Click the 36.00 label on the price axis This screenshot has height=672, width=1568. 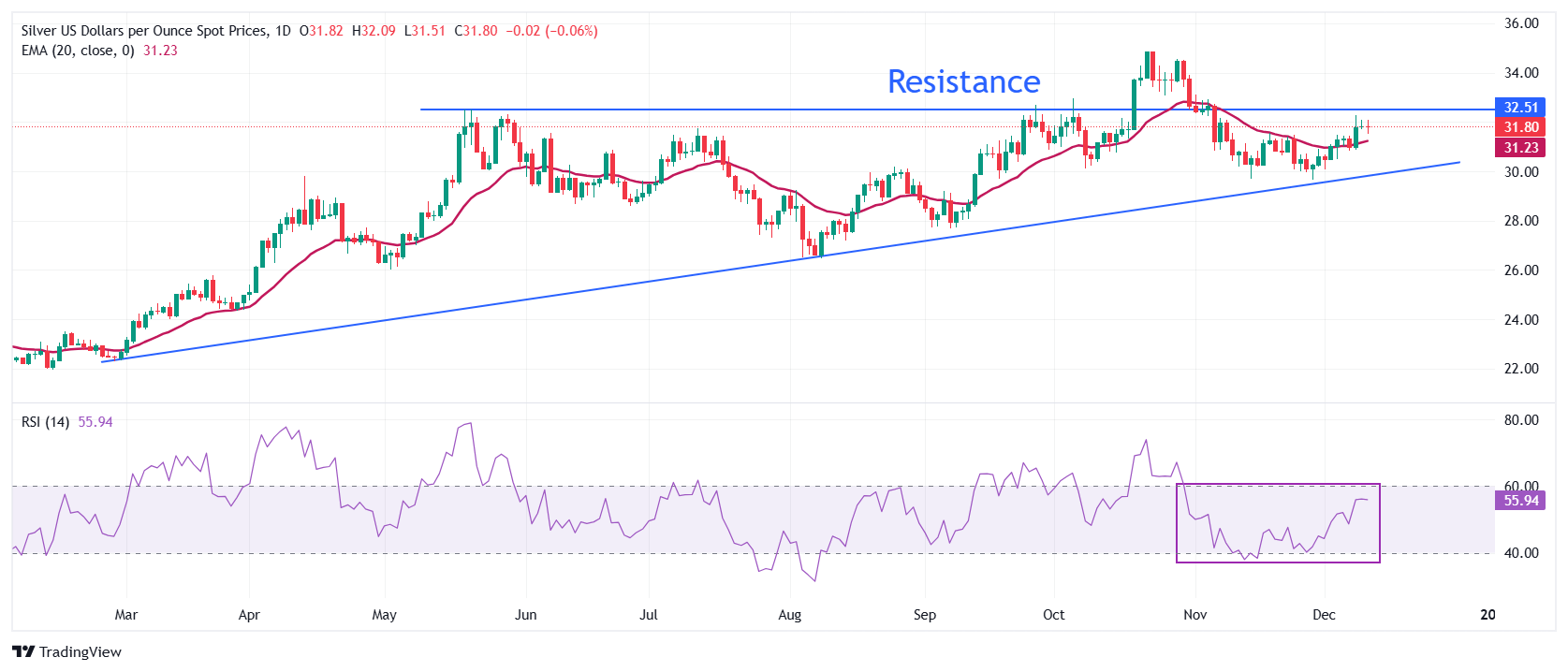(x=1521, y=23)
